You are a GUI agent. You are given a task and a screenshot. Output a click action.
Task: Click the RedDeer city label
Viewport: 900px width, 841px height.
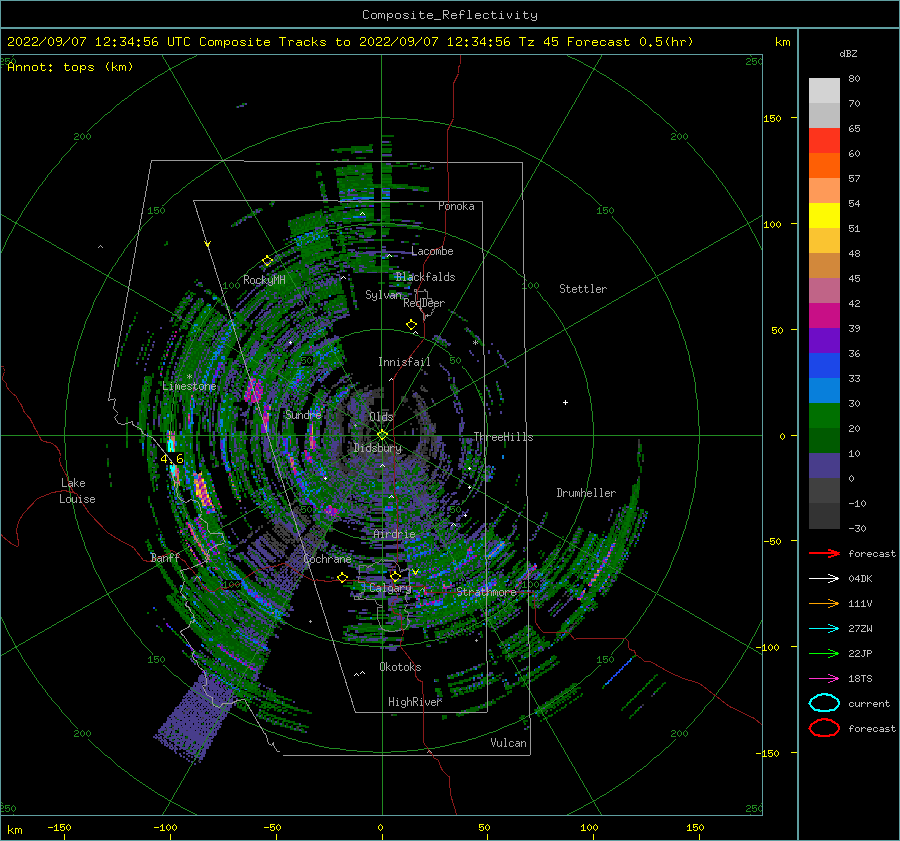[424, 303]
